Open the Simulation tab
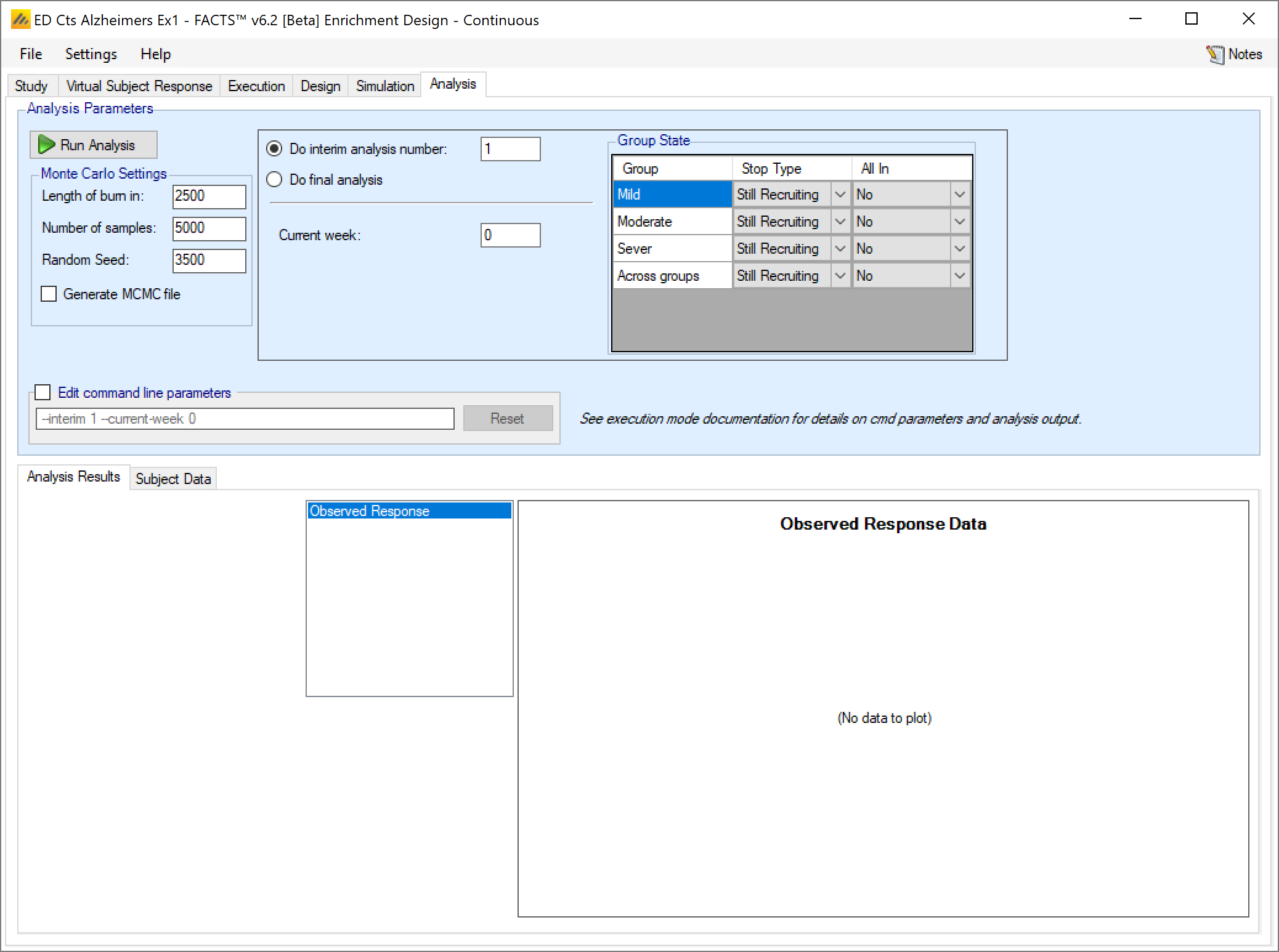Viewport: 1279px width, 952px height. point(384,86)
